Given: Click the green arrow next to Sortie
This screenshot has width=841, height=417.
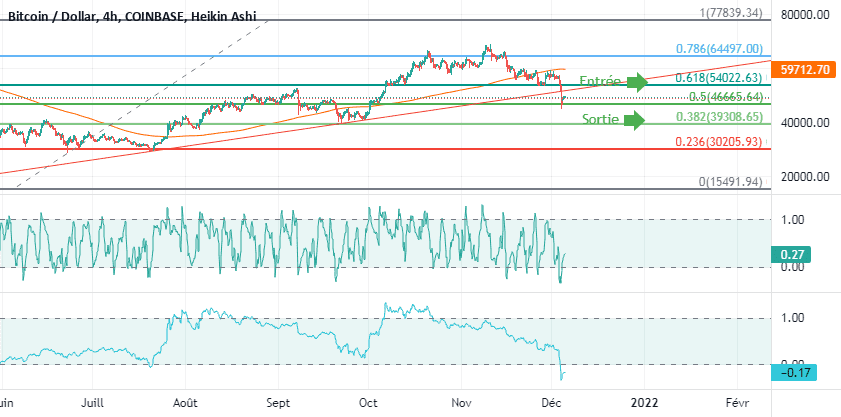Looking at the screenshot, I should tap(634, 120).
